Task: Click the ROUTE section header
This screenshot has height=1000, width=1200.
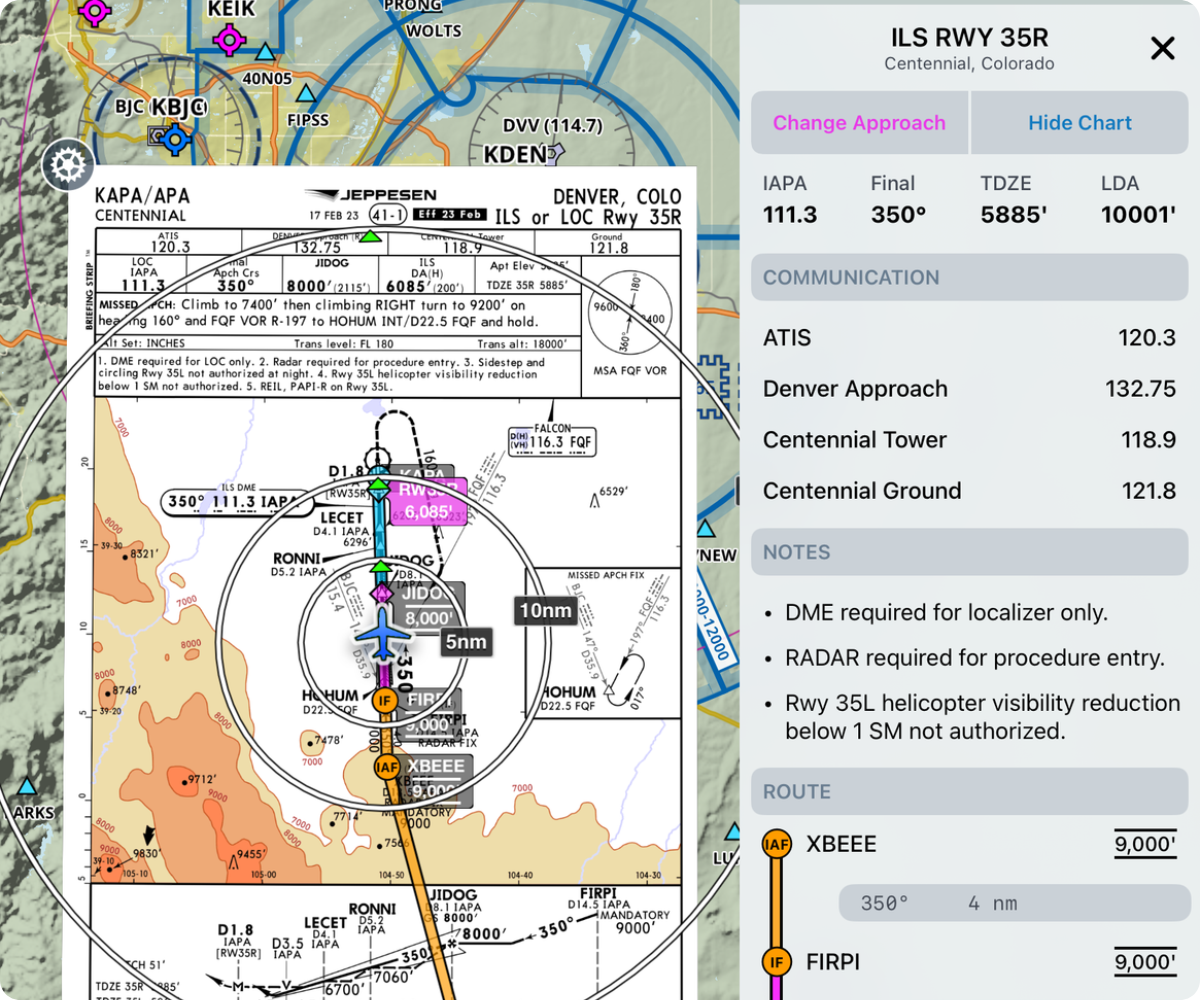Action: (969, 792)
